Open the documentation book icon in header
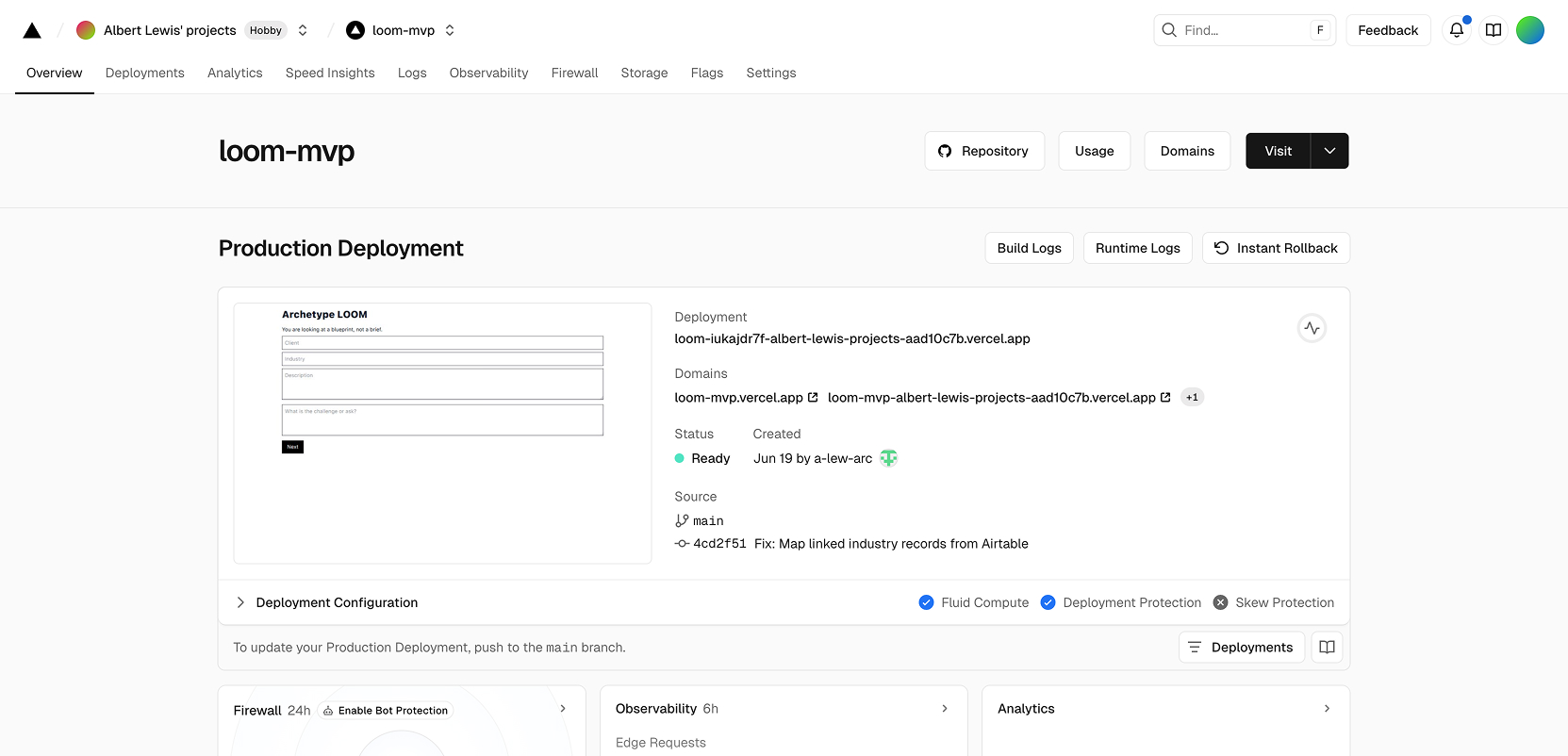The height and width of the screenshot is (756, 1568). pyautogui.click(x=1494, y=30)
